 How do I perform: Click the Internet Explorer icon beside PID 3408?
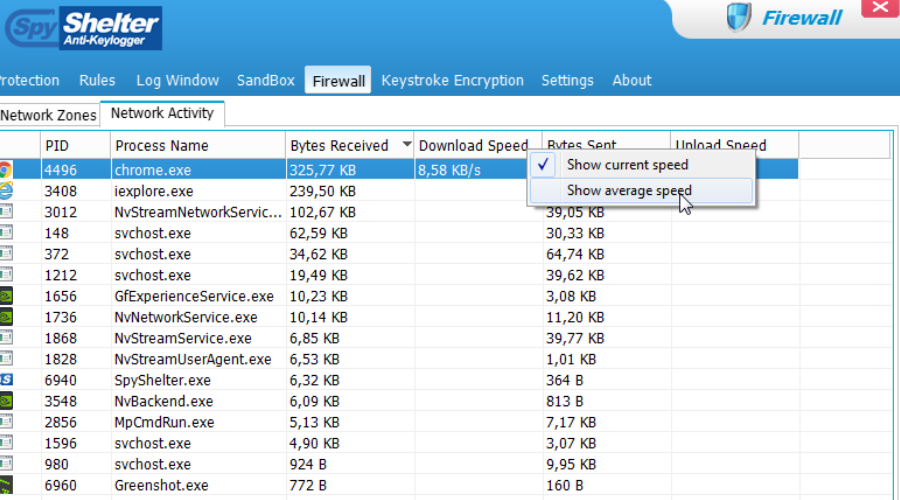(6, 191)
